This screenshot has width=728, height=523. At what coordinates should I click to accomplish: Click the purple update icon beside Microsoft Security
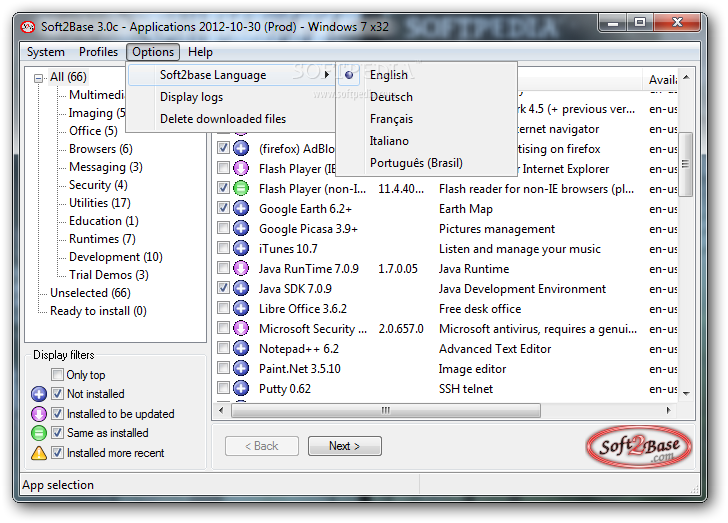click(240, 328)
